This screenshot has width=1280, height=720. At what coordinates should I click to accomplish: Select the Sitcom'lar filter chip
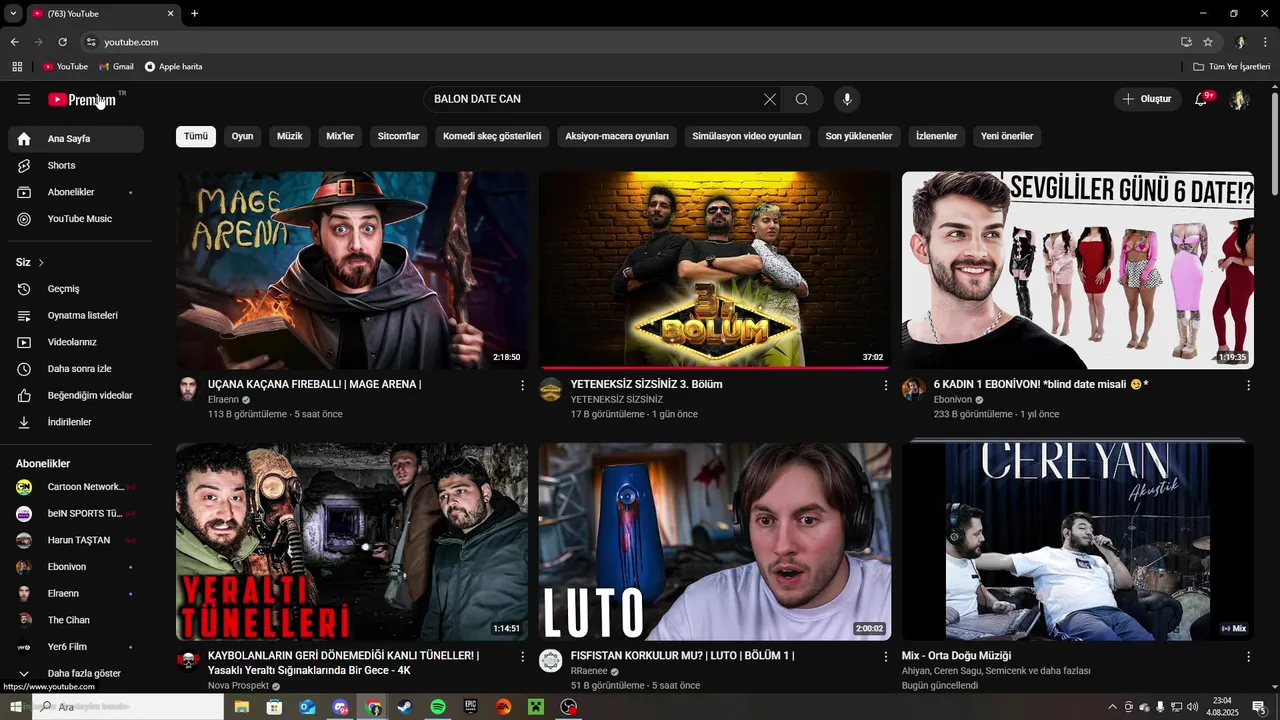398,136
